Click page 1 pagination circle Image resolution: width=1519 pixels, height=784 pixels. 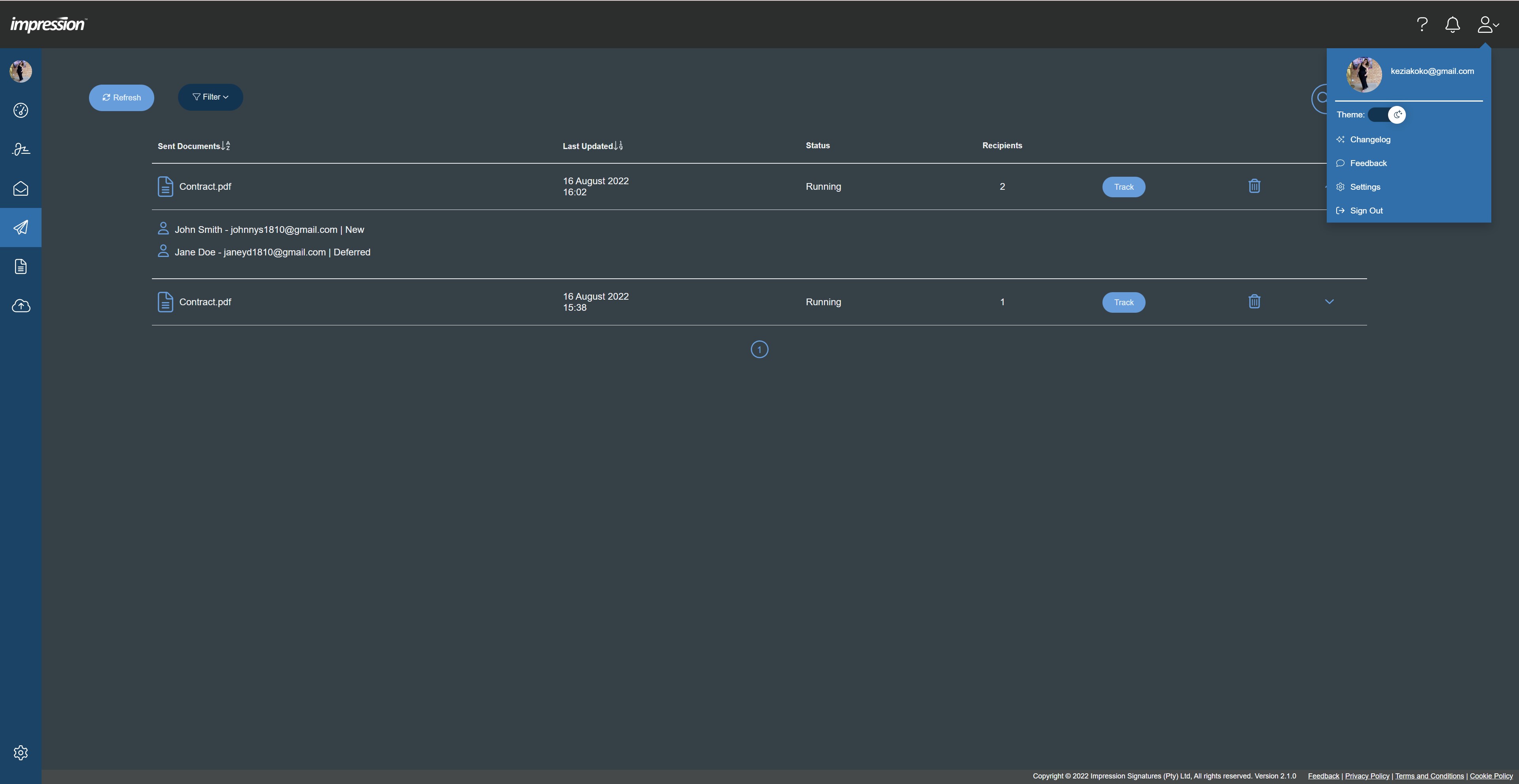(x=759, y=349)
